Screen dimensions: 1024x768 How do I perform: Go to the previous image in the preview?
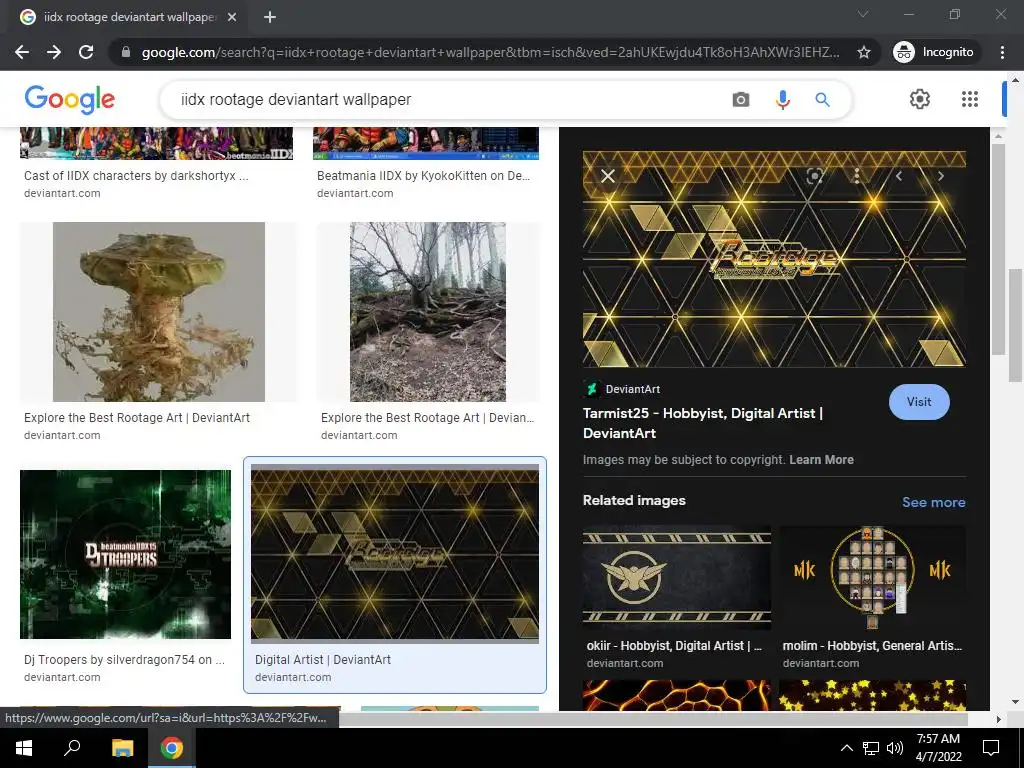pos(899,176)
